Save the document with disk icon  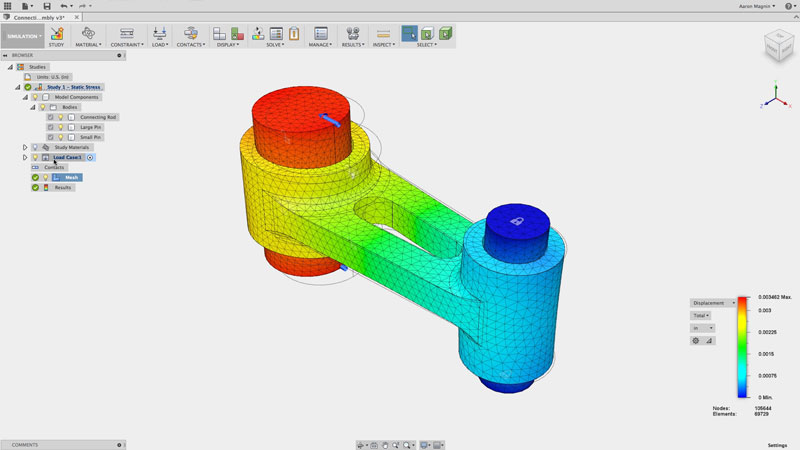[x=46, y=6]
